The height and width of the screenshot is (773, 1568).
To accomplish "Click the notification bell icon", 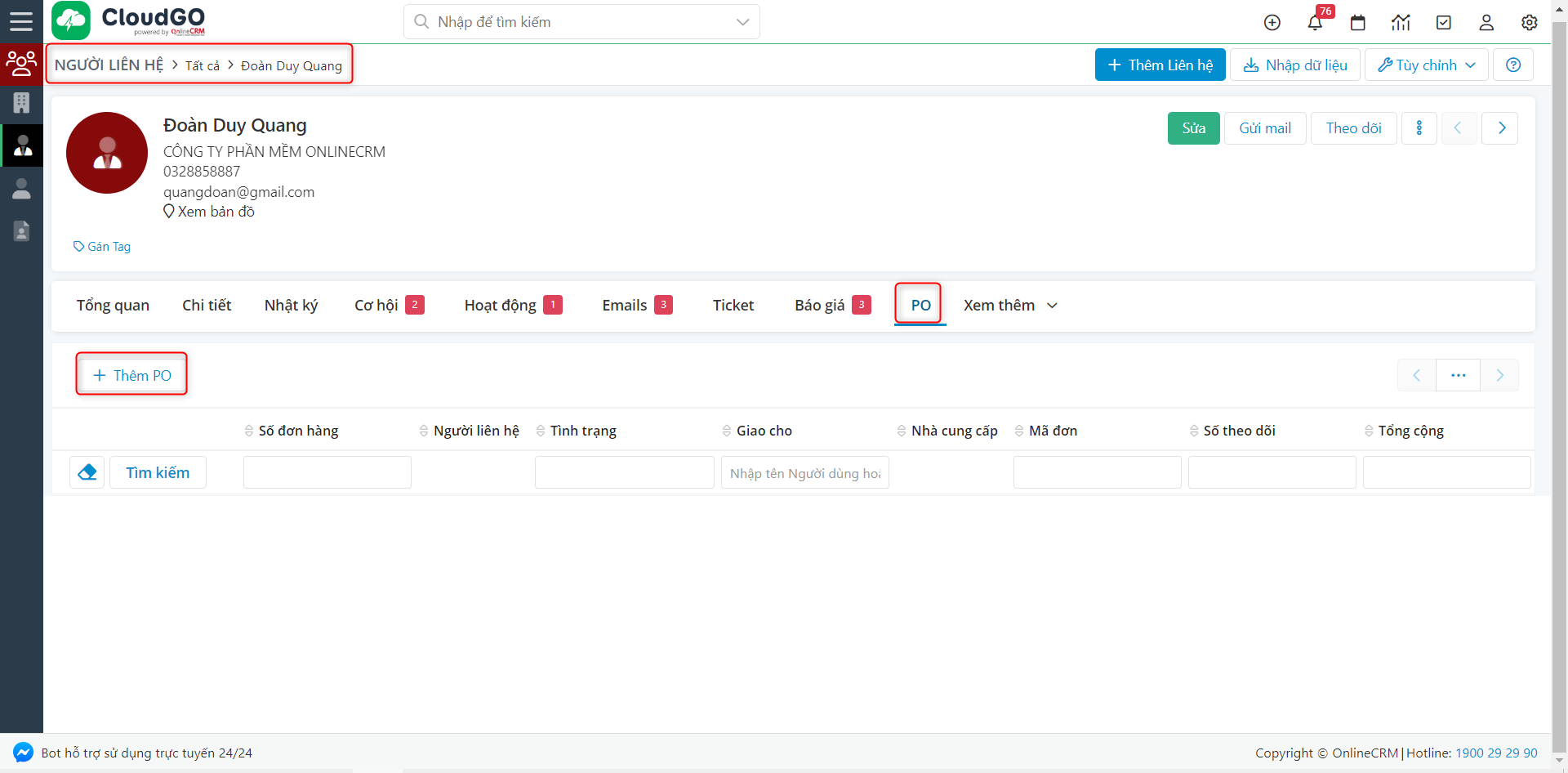I will pos(1315,22).
